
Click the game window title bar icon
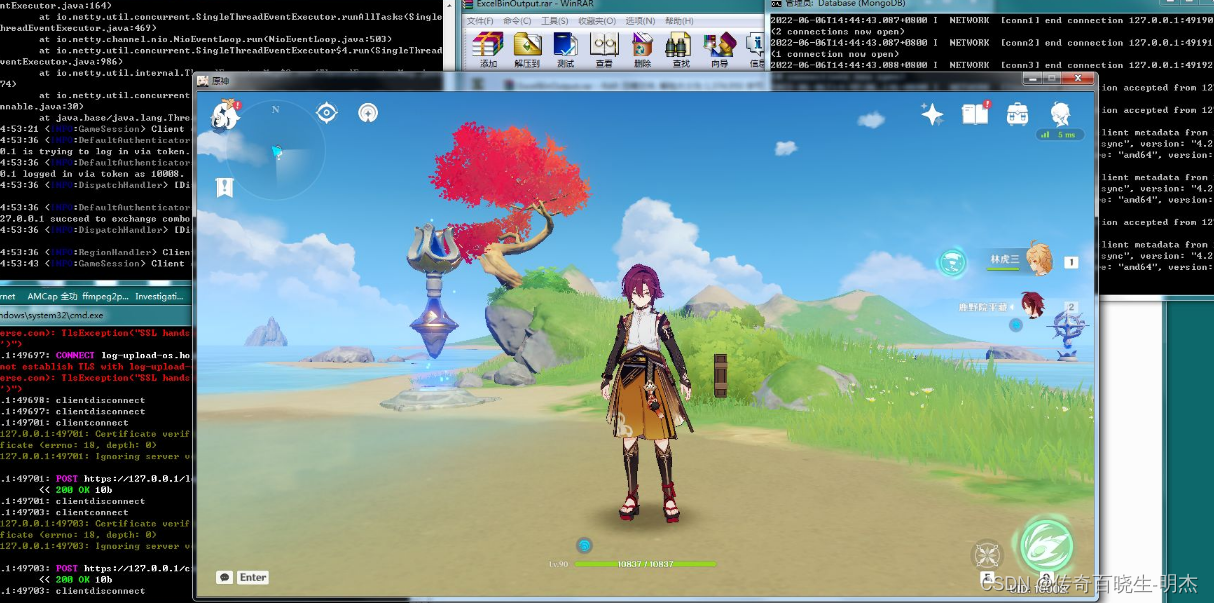pyautogui.click(x=202, y=80)
